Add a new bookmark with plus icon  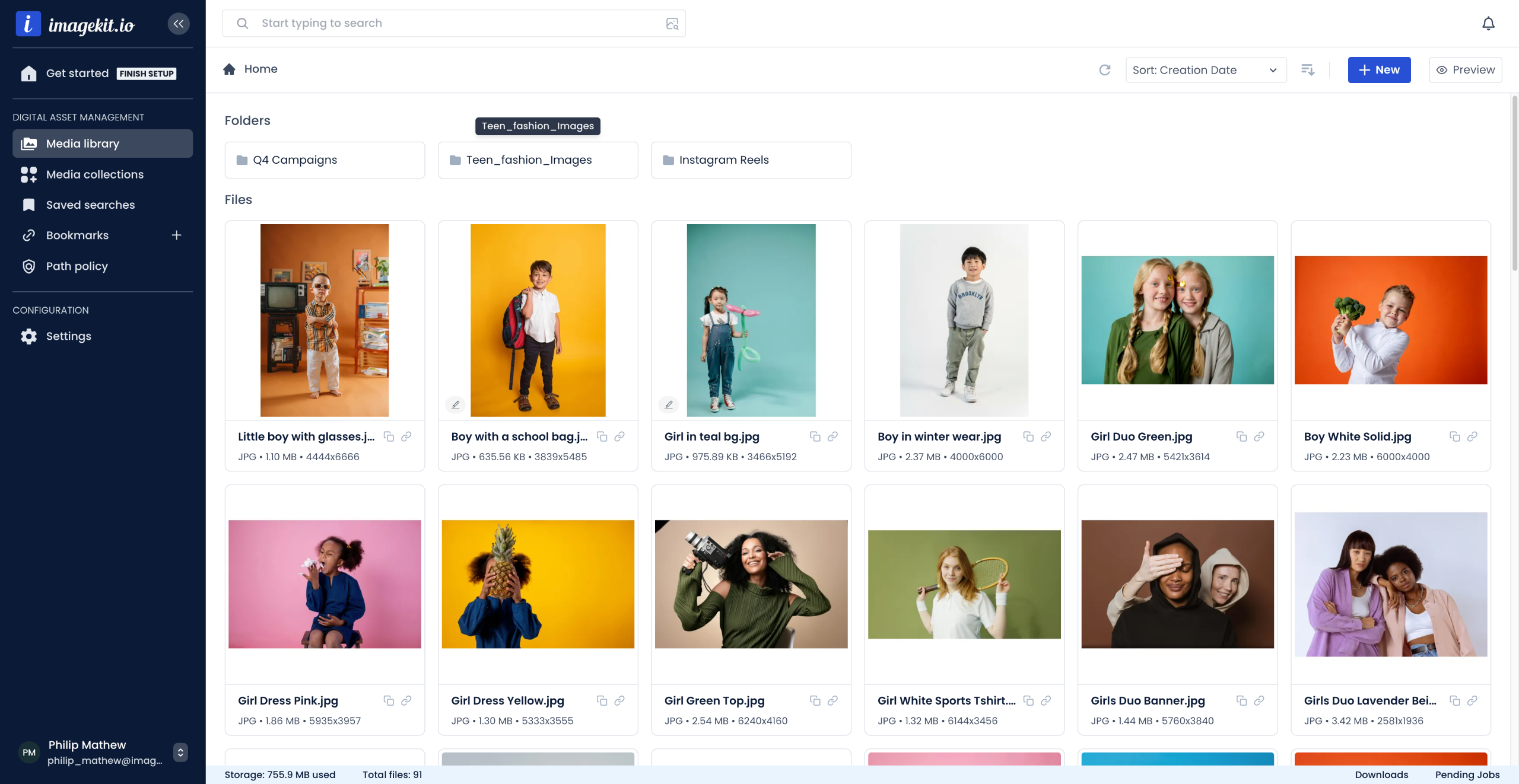tap(176, 235)
